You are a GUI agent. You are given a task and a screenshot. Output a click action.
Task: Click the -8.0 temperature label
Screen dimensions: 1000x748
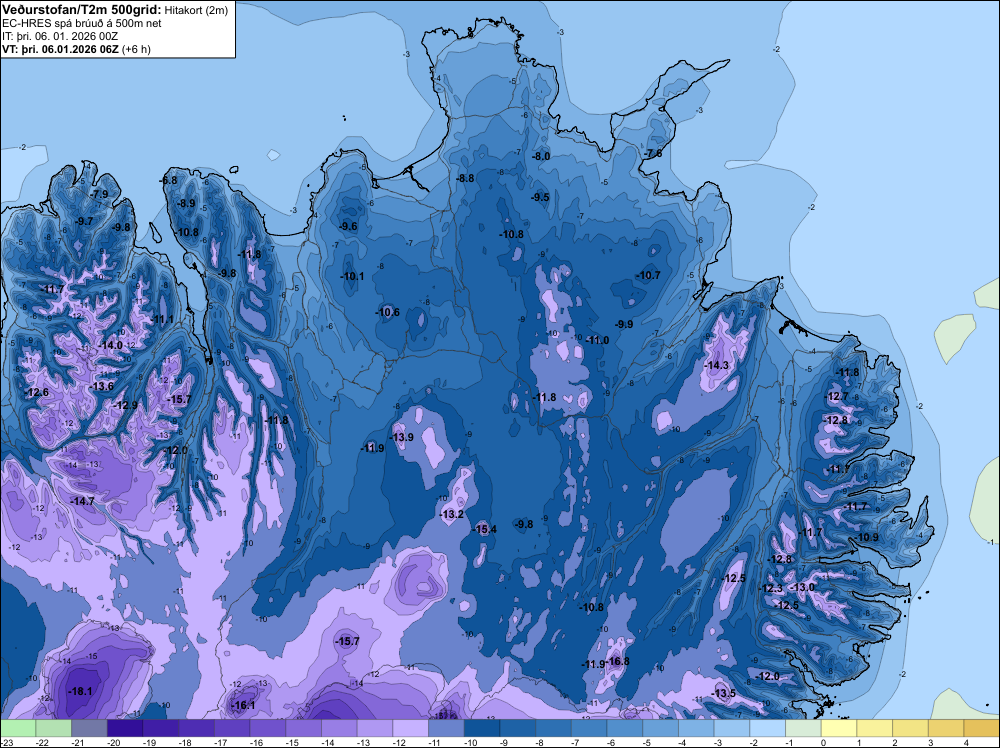[540, 156]
